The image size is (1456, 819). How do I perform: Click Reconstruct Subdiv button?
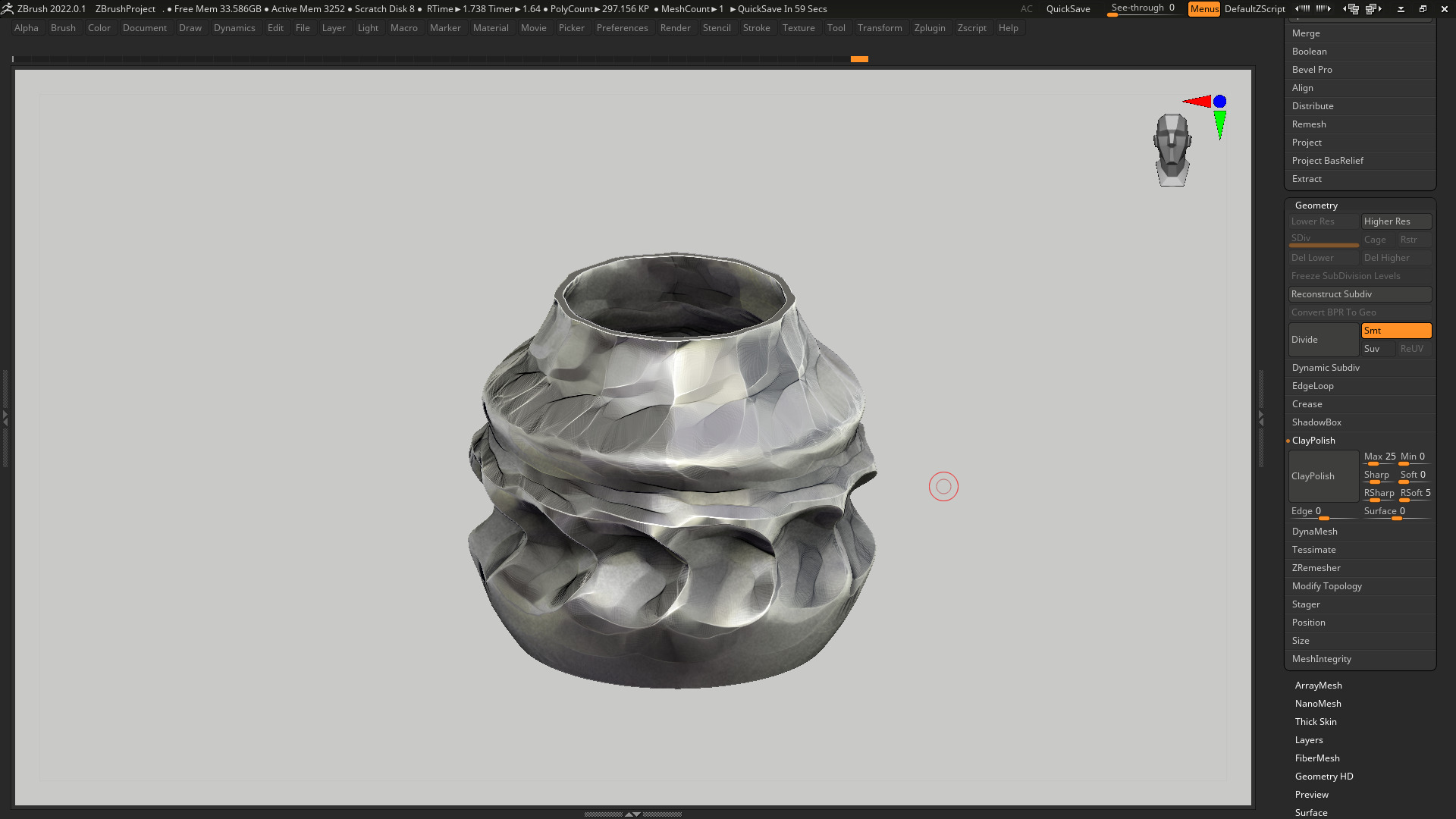tap(1360, 294)
